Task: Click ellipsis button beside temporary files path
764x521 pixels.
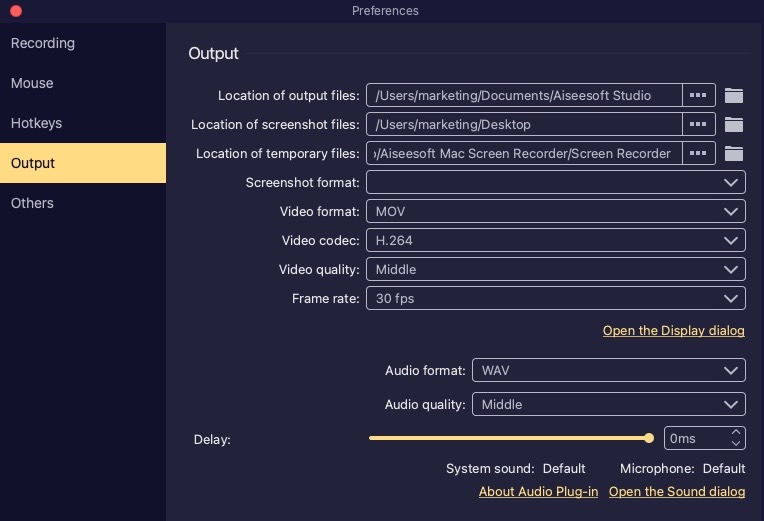Action: [x=699, y=154]
